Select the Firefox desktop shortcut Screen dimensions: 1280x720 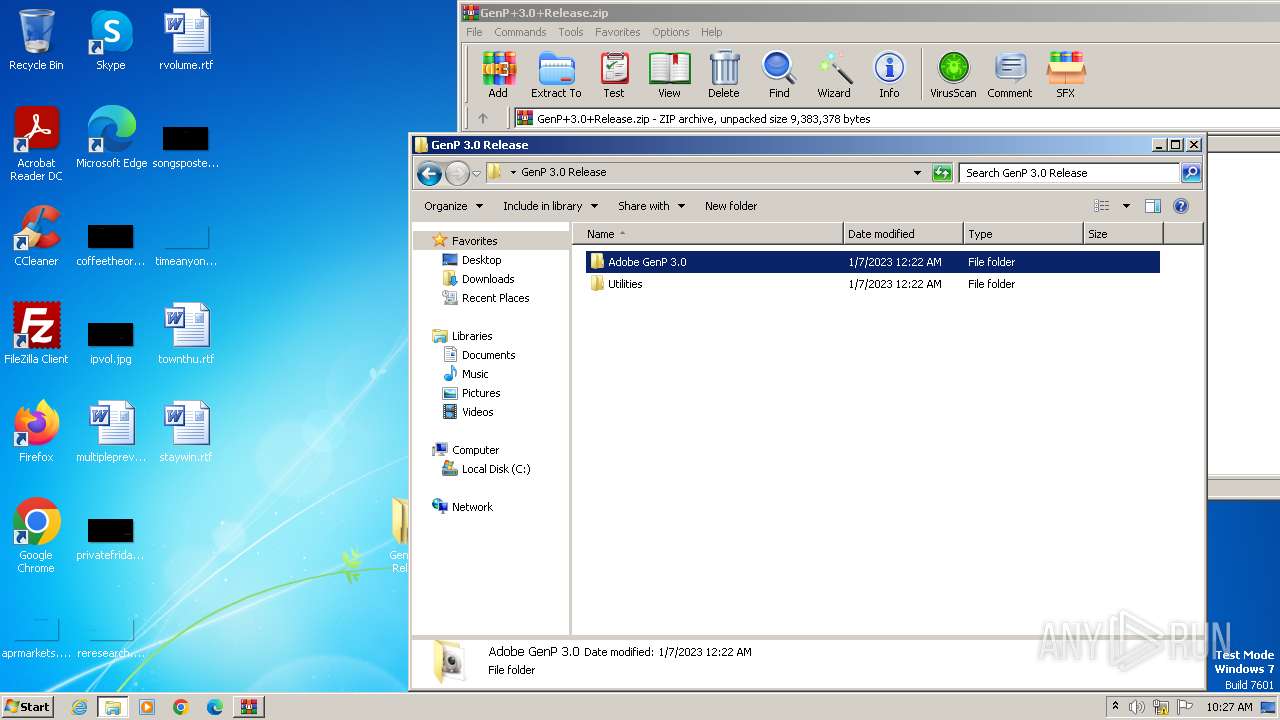pos(36,432)
